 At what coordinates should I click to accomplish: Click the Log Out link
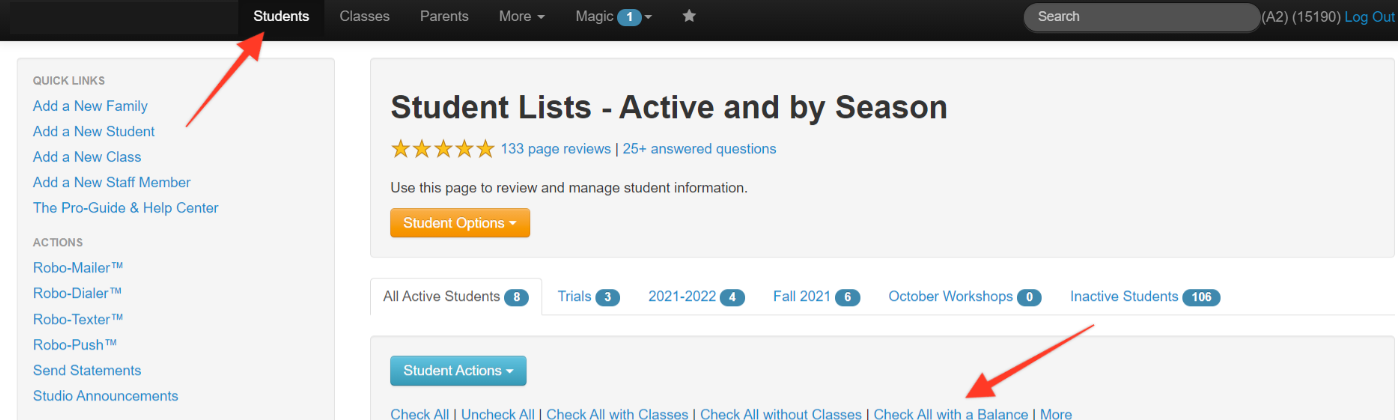click(1370, 17)
